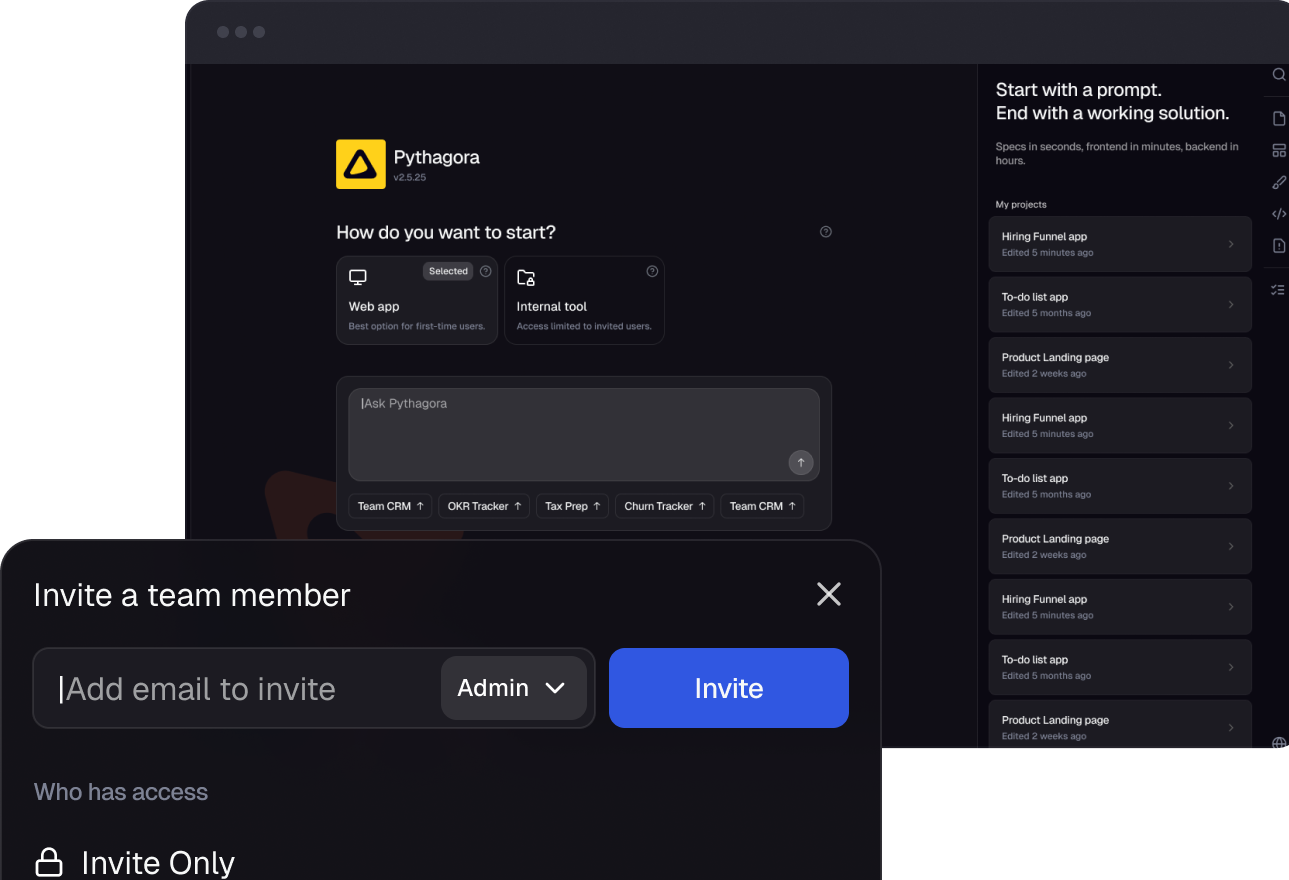Expand chevron on the topmost Hiring Funnel app row

coord(1231,244)
